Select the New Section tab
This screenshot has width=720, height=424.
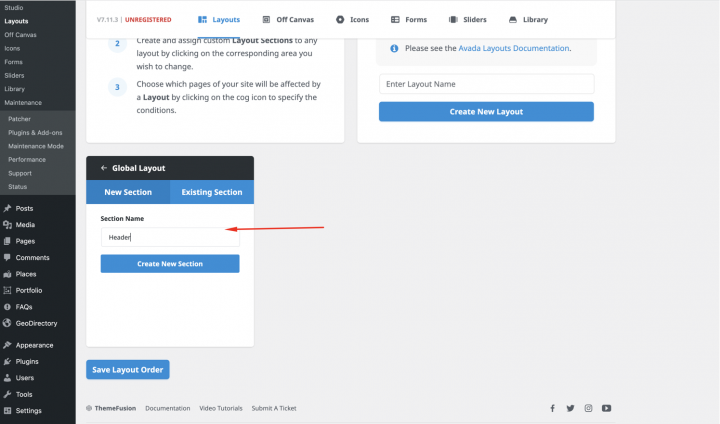pyautogui.click(x=128, y=192)
